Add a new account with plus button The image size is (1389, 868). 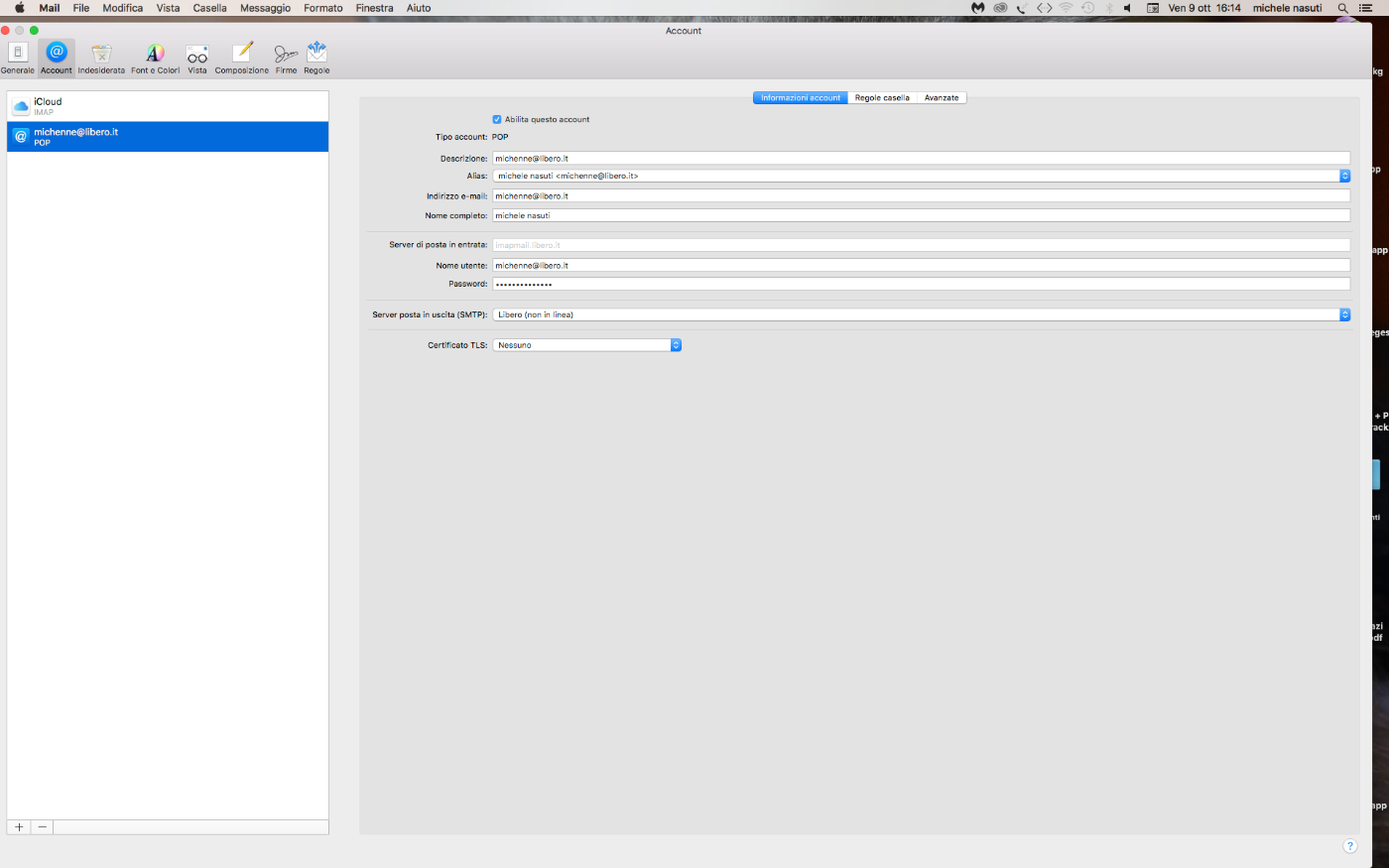click(x=19, y=827)
